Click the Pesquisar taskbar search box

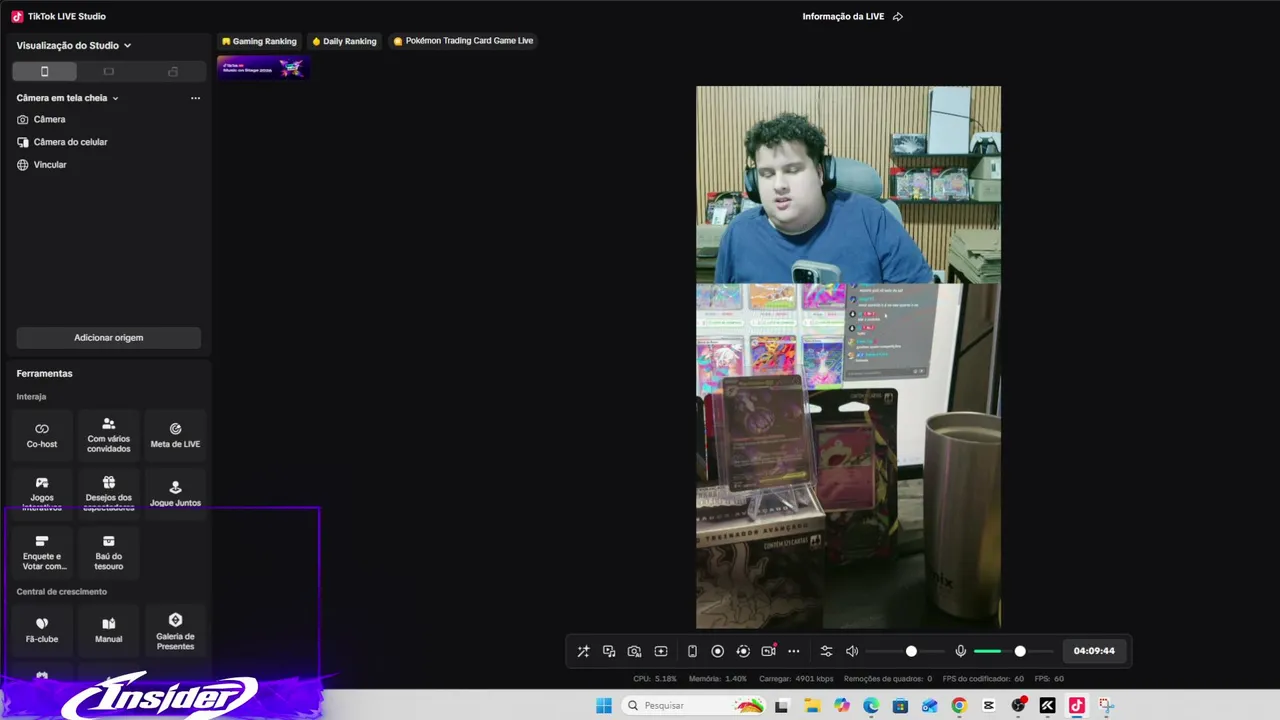coord(694,706)
